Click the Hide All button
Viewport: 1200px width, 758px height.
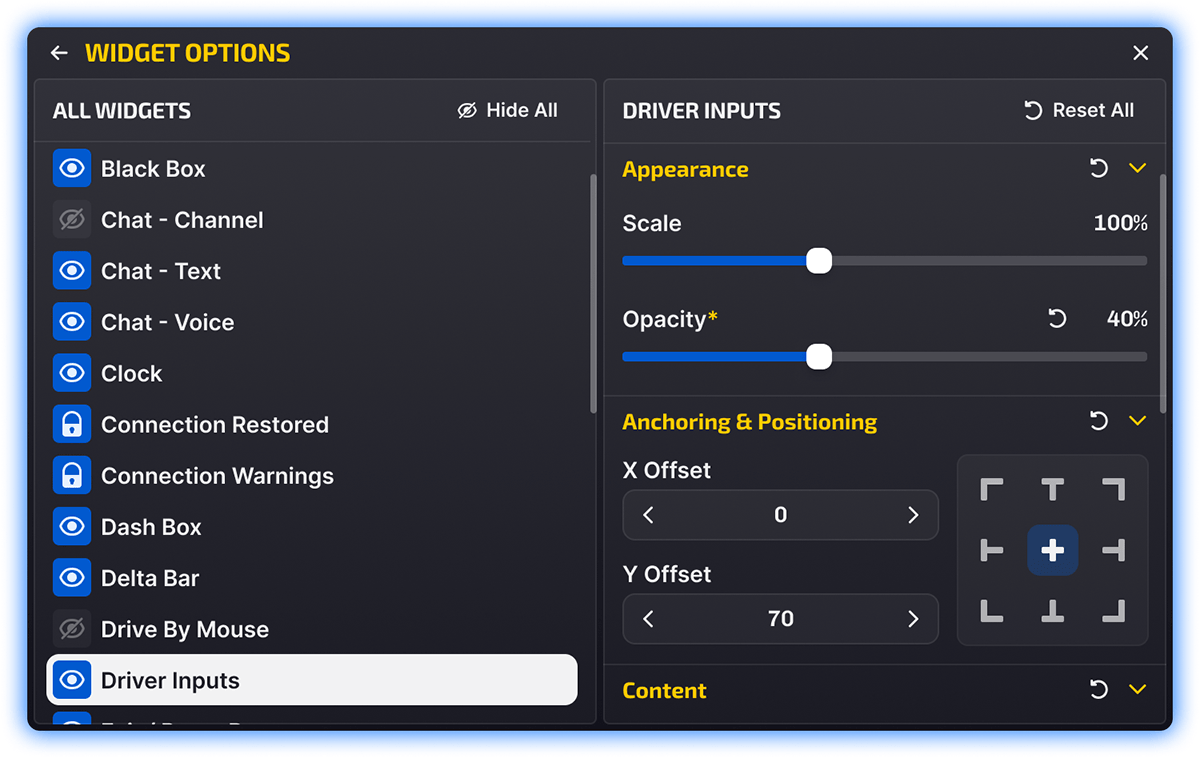(x=508, y=111)
